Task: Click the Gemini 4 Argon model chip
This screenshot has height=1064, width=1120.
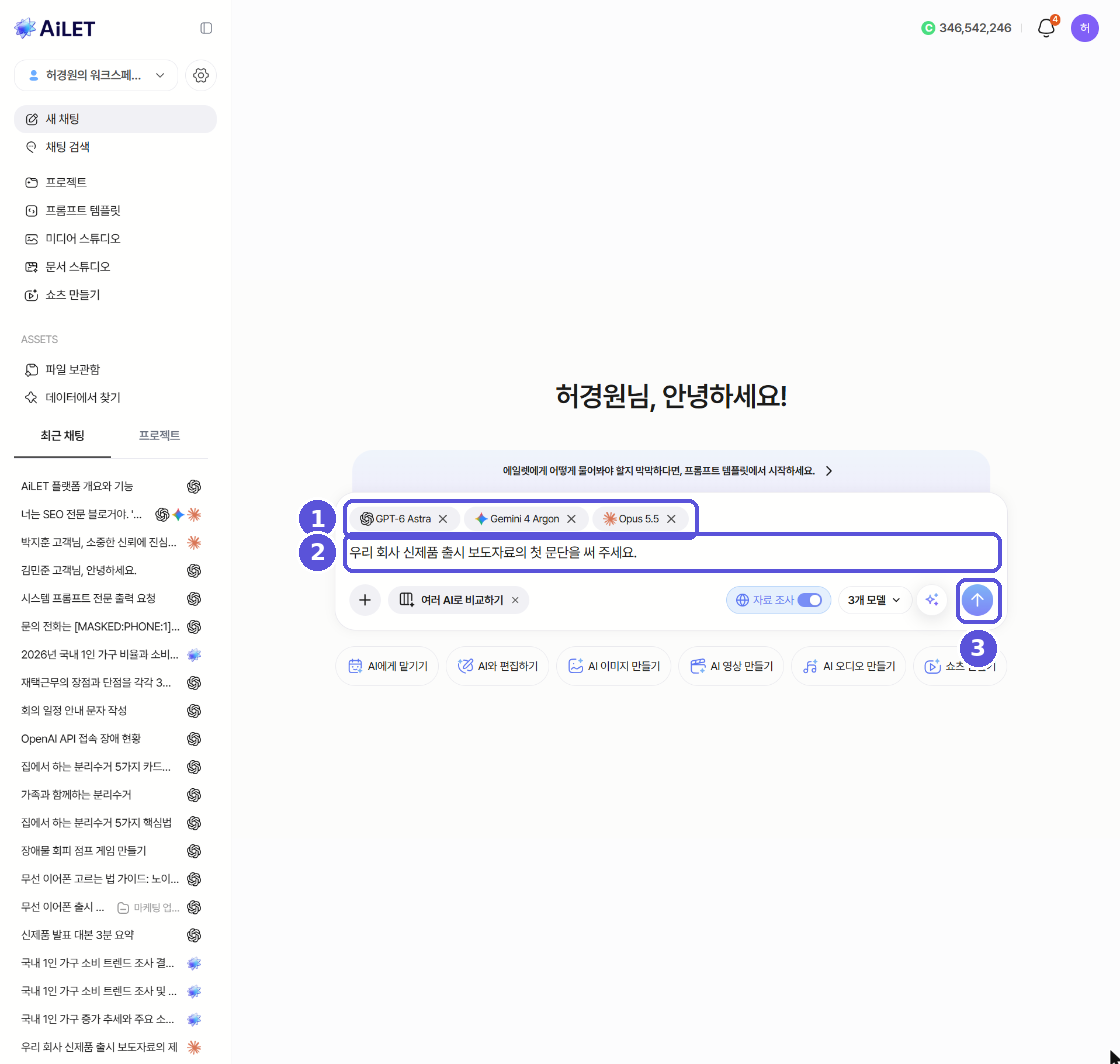Action: point(526,519)
